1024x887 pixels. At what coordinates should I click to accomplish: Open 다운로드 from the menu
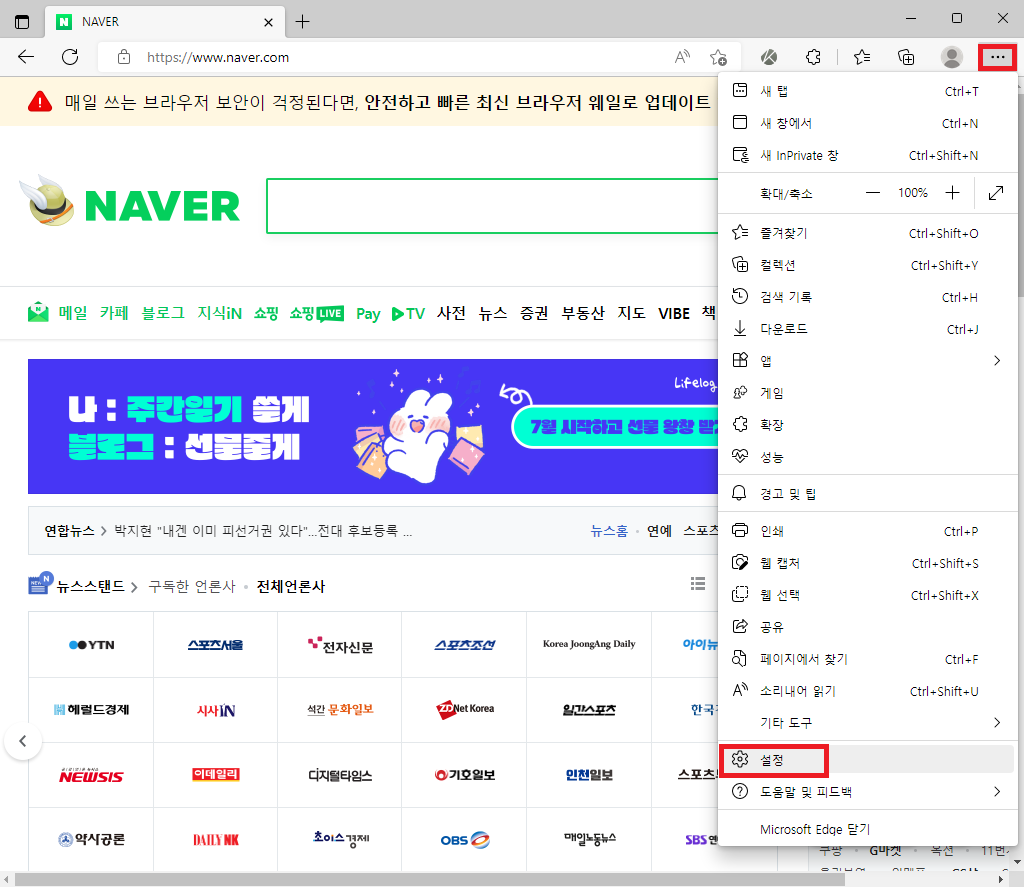click(x=867, y=329)
